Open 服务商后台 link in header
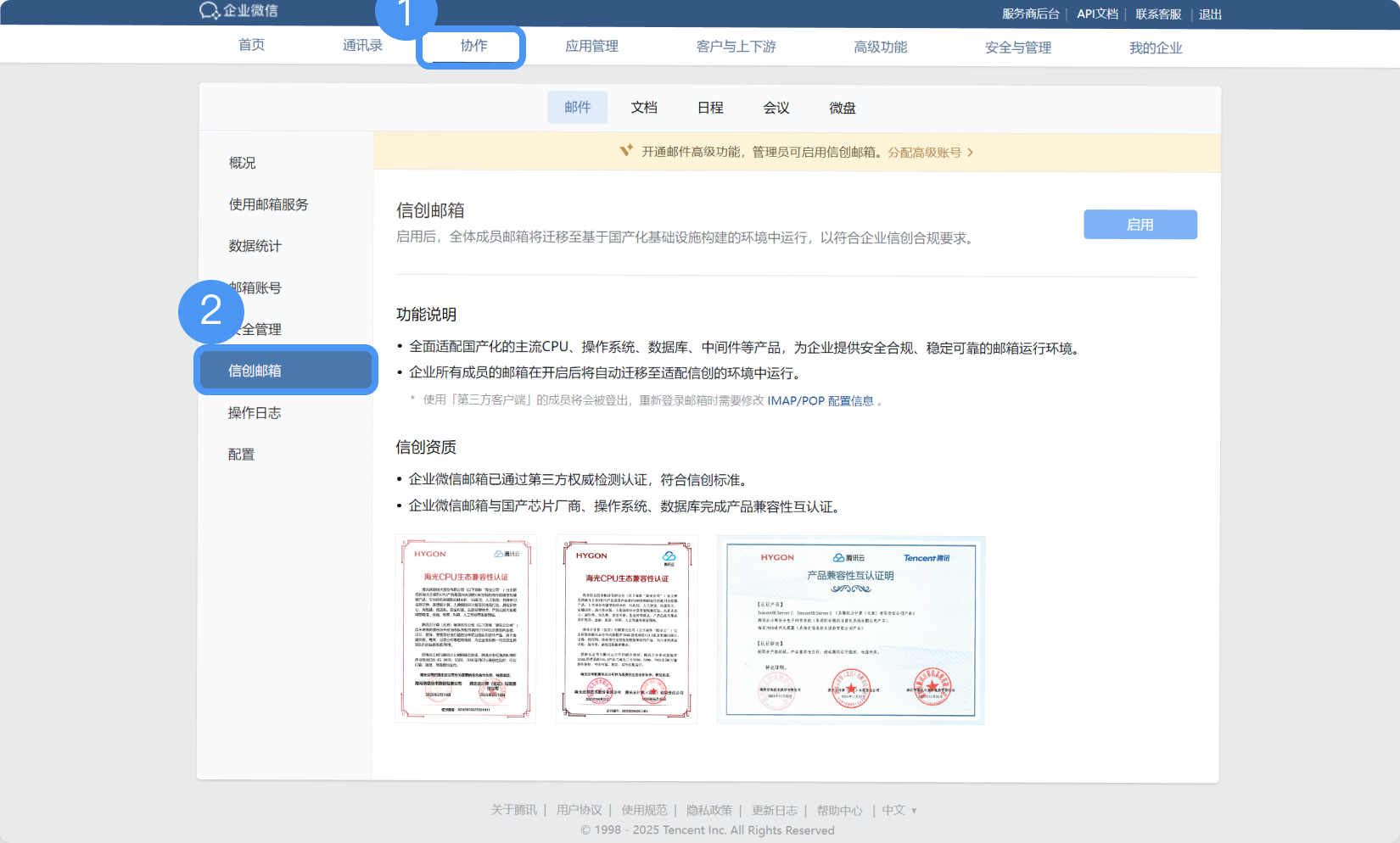 (x=1030, y=14)
